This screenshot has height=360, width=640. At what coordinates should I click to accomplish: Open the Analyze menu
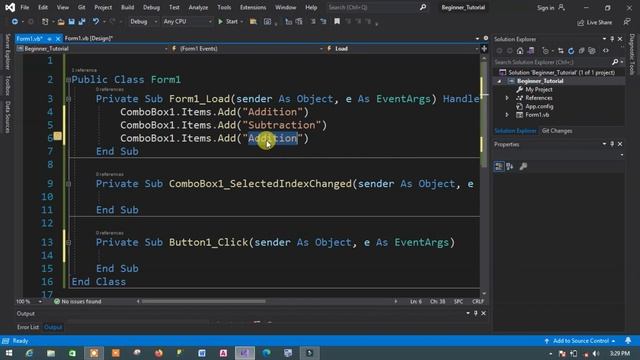pos(198,7)
